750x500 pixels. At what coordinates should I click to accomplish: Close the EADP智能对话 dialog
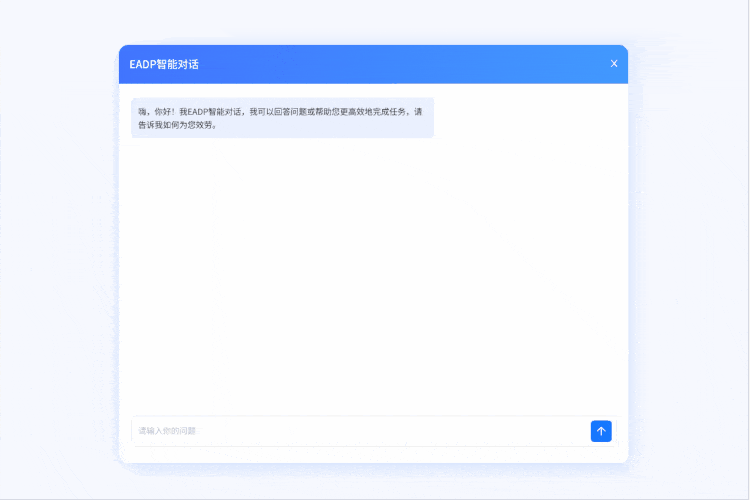(614, 64)
